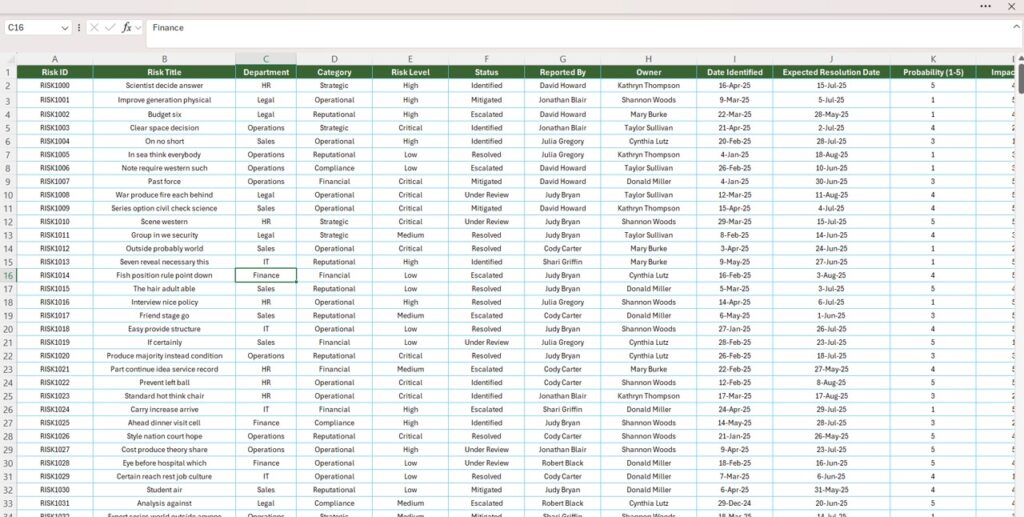This screenshot has width=1024, height=517.
Task: Select row 16 header
Action: tap(8, 275)
